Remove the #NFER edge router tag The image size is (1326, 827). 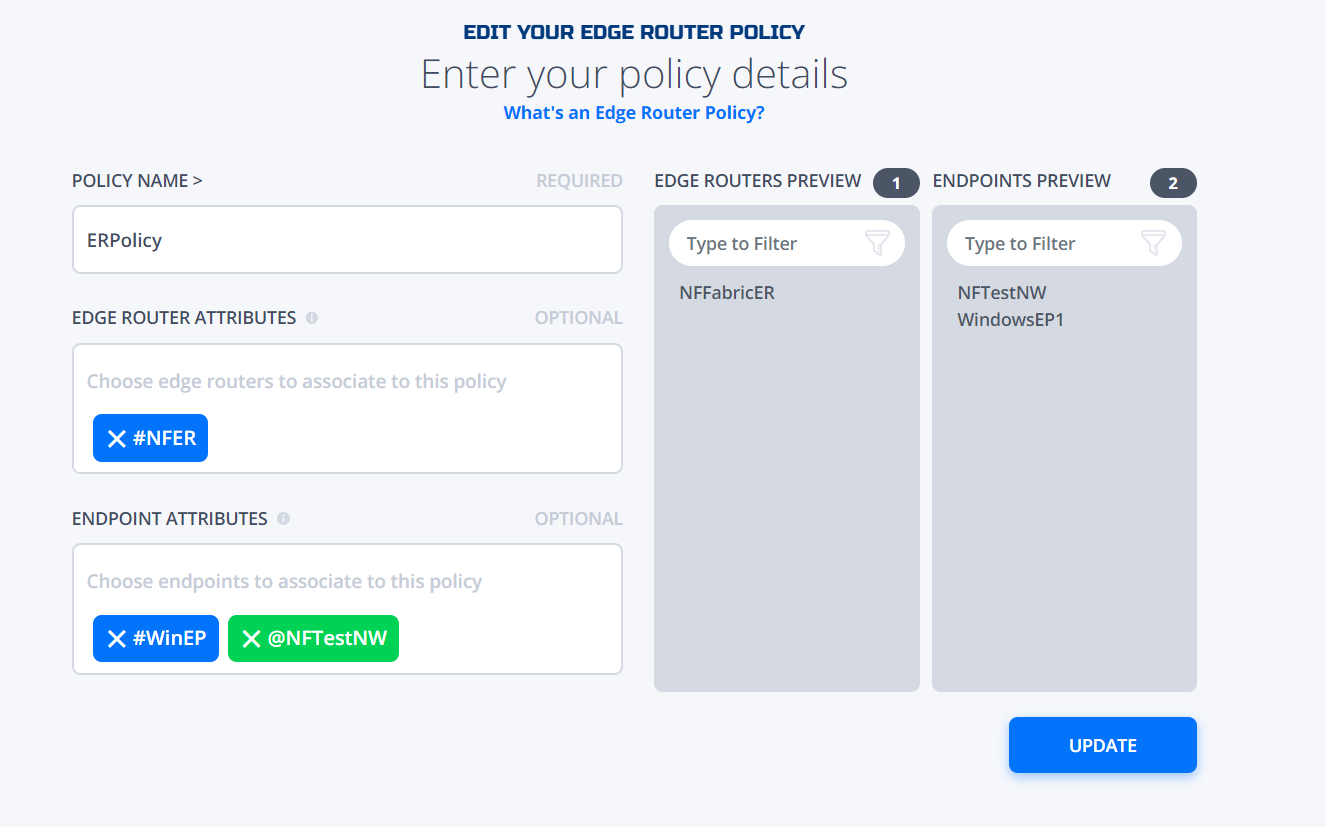pyautogui.click(x=117, y=438)
